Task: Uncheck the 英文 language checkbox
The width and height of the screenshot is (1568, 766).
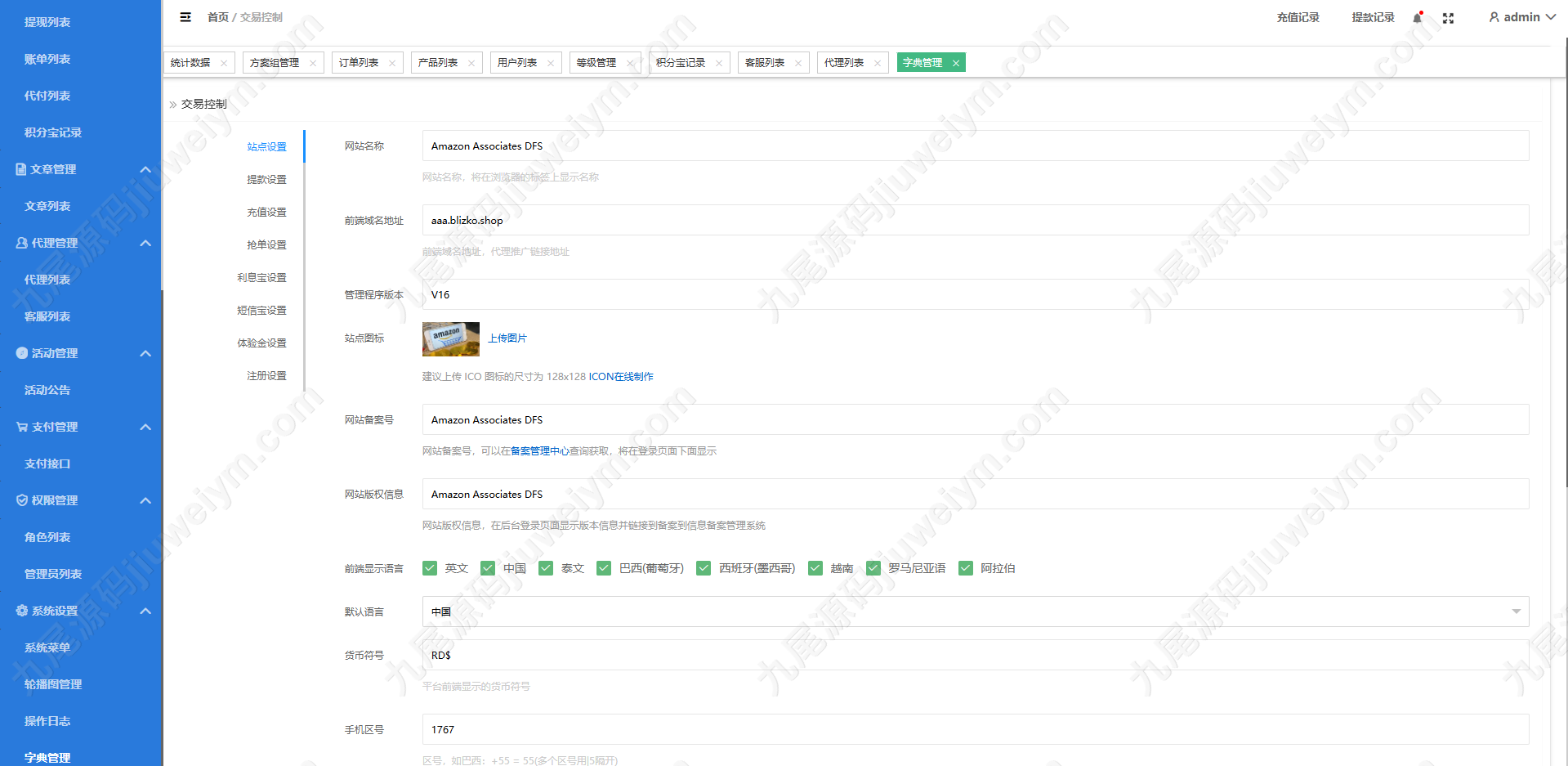Action: 430,568
